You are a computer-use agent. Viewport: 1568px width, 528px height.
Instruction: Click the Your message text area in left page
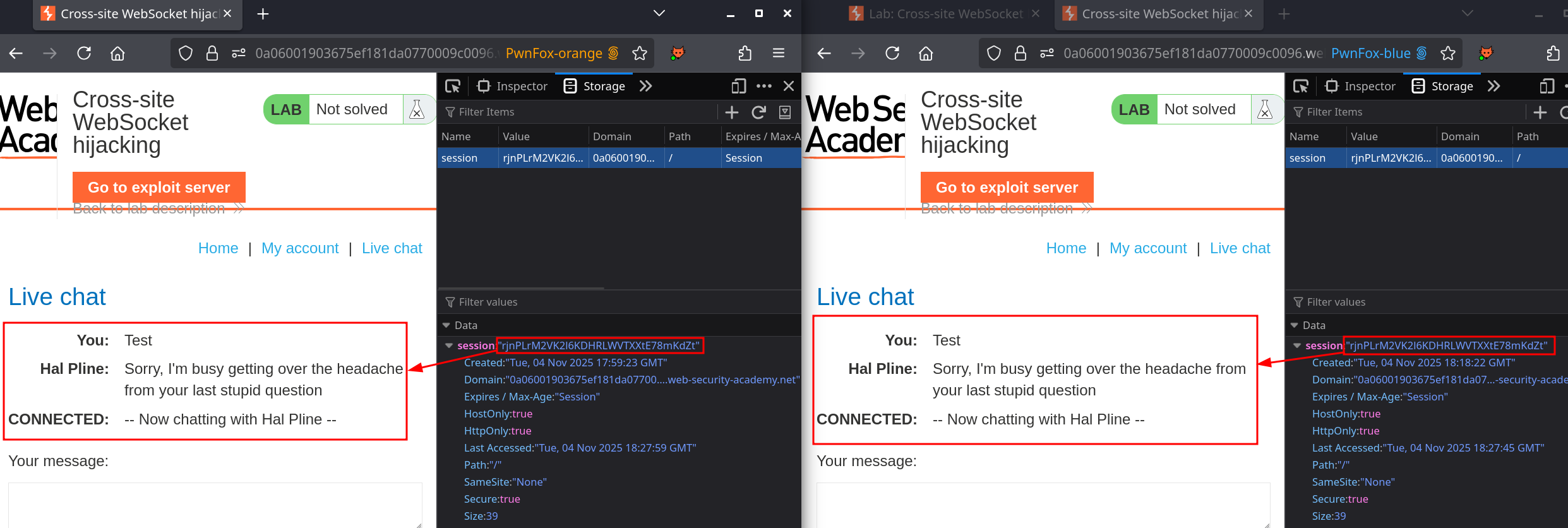pyautogui.click(x=215, y=505)
